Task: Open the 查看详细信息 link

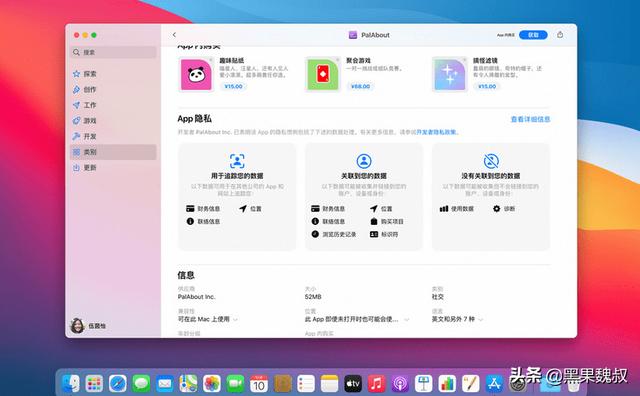Action: (530, 119)
